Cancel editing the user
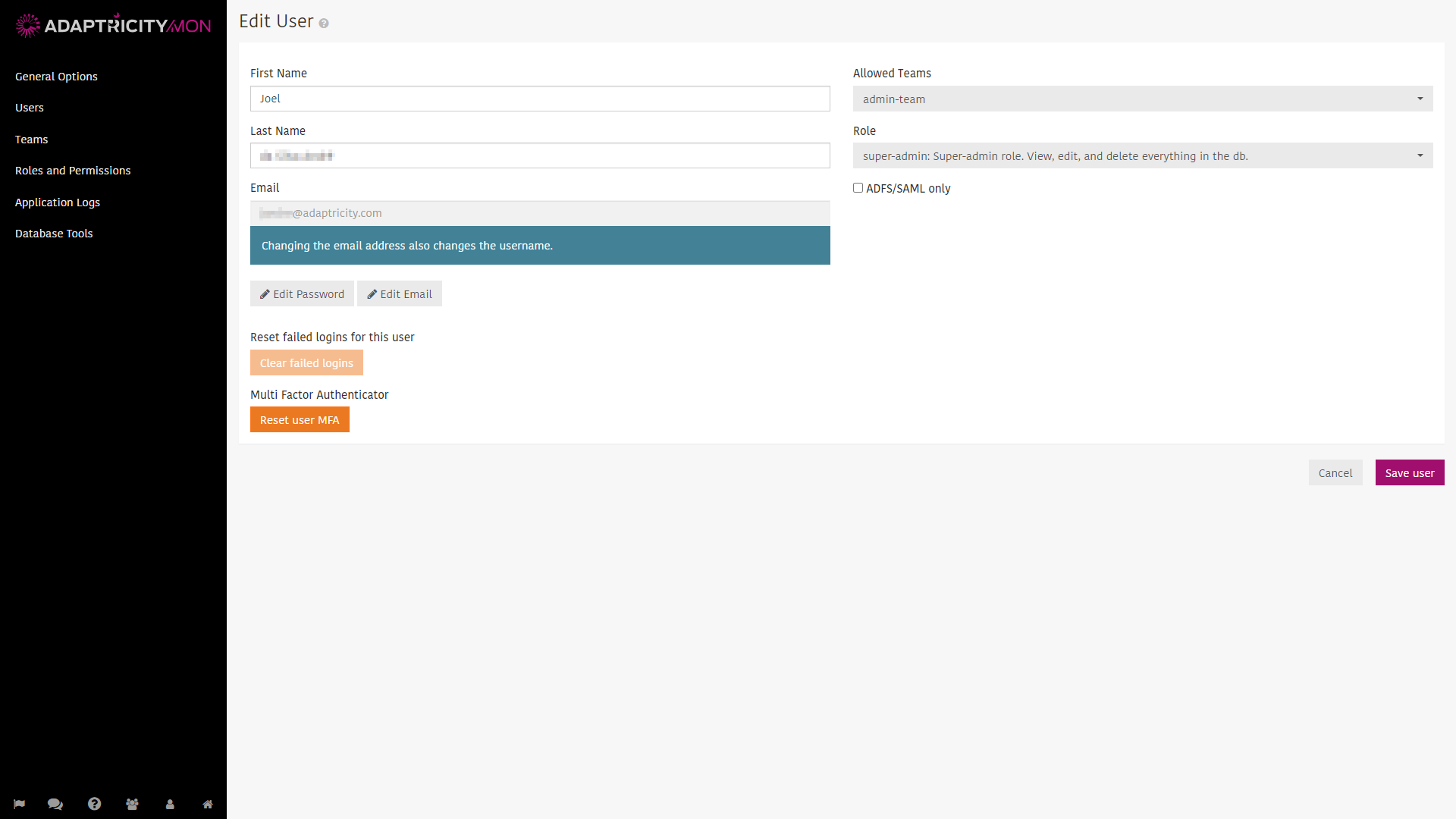The height and width of the screenshot is (819, 1456). [1335, 472]
